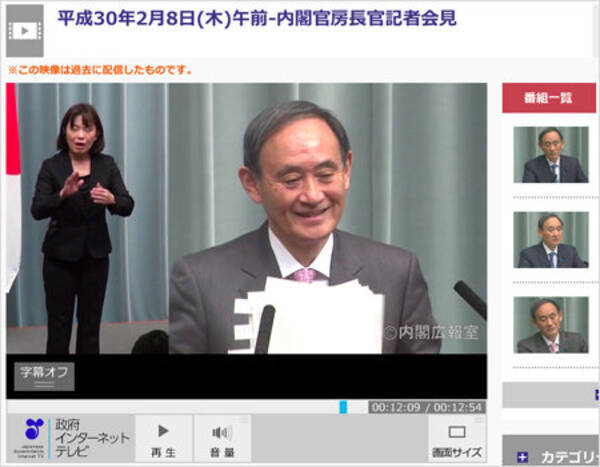The height and width of the screenshot is (467, 600).
Task: Click the video film icon beside title
Action: [x=25, y=31]
